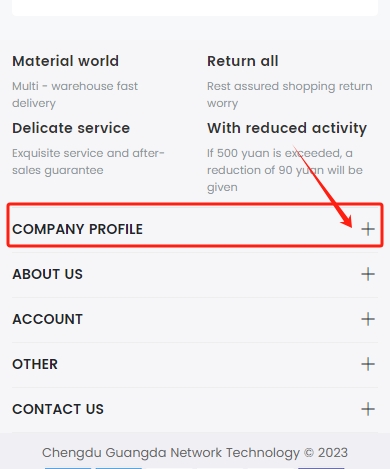Image resolution: width=390 pixels, height=469 pixels.
Task: Expand CONTACT US using the plus icon
Action: pos(368,409)
